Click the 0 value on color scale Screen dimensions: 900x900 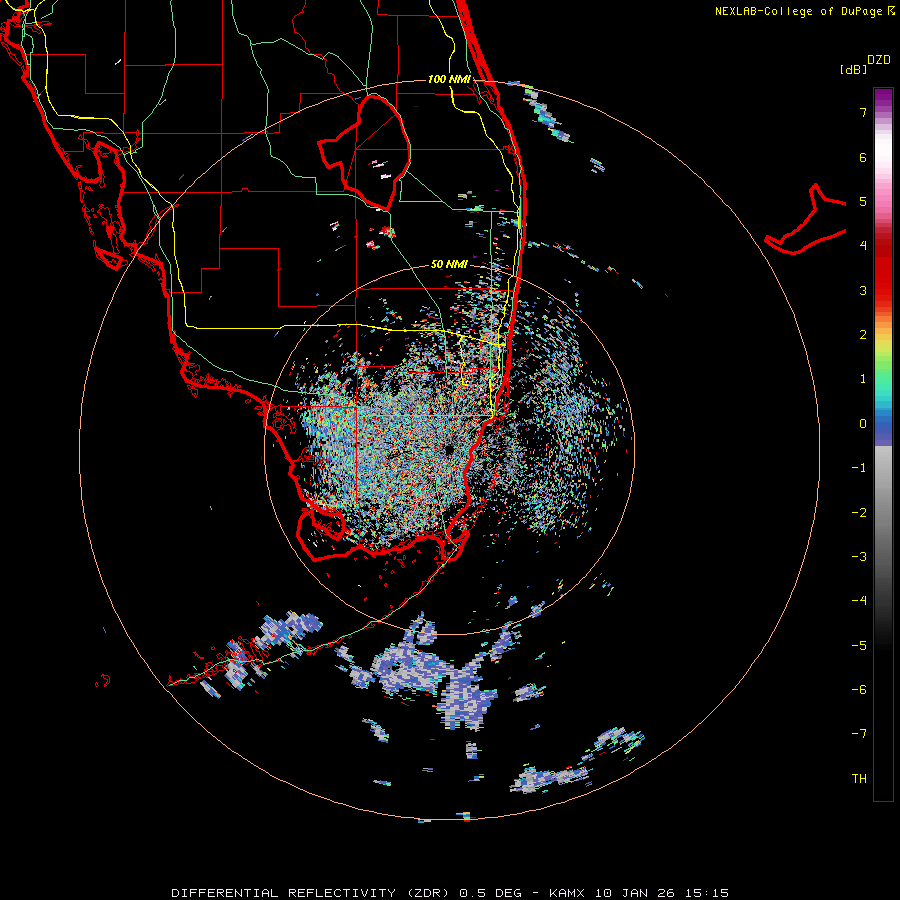click(x=863, y=424)
